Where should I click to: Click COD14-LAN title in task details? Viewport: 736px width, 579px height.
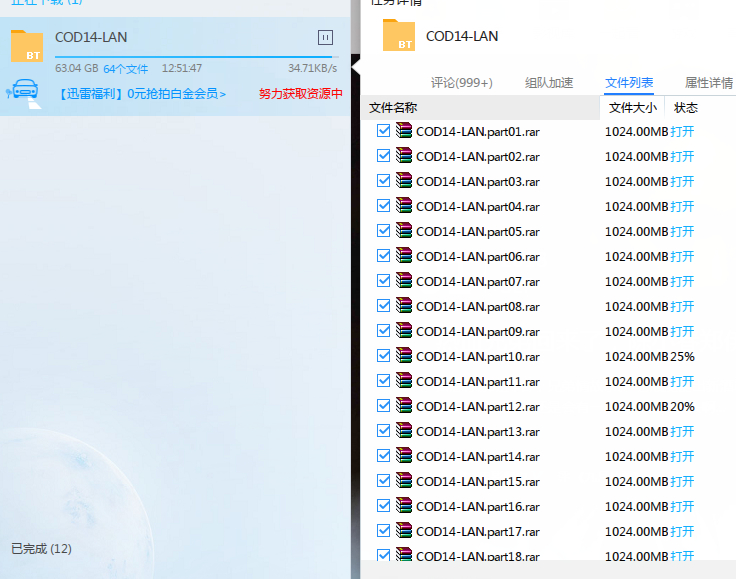462,36
